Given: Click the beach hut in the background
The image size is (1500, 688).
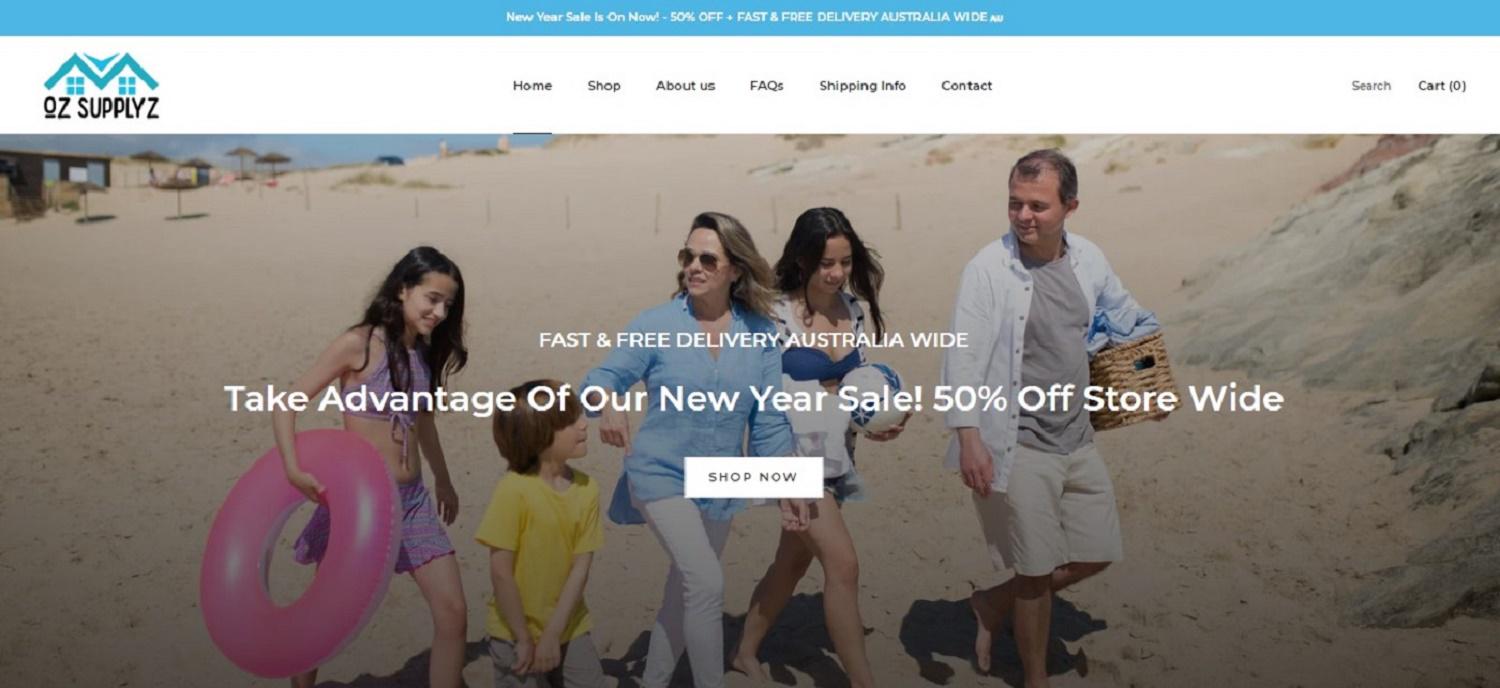Looking at the screenshot, I should point(55,178).
